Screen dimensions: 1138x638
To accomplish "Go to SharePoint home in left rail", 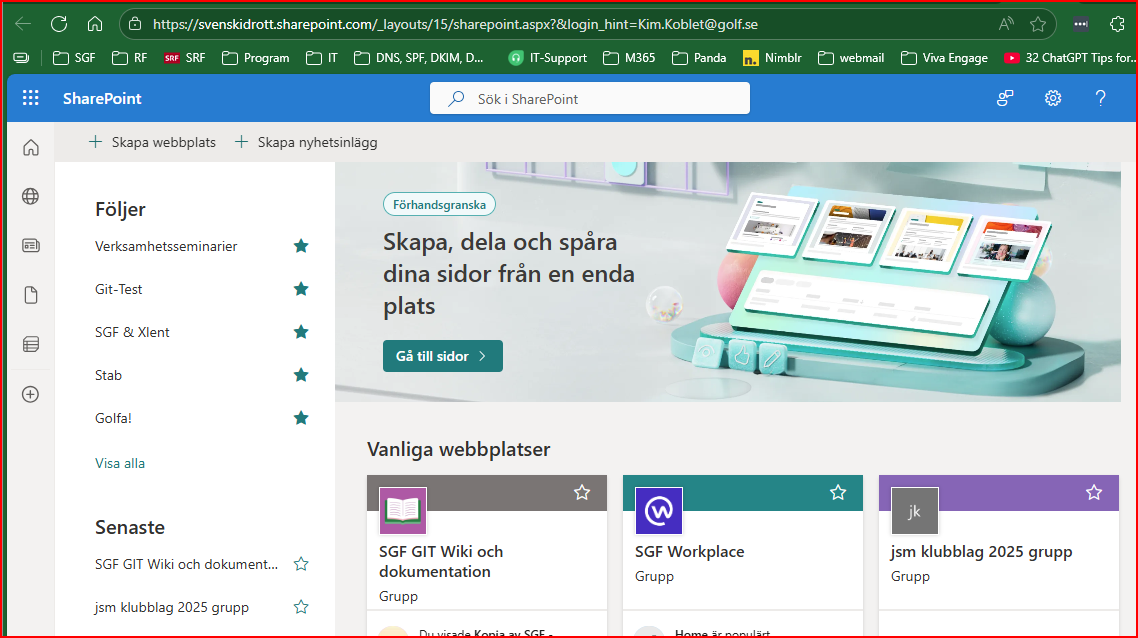I will (30, 148).
